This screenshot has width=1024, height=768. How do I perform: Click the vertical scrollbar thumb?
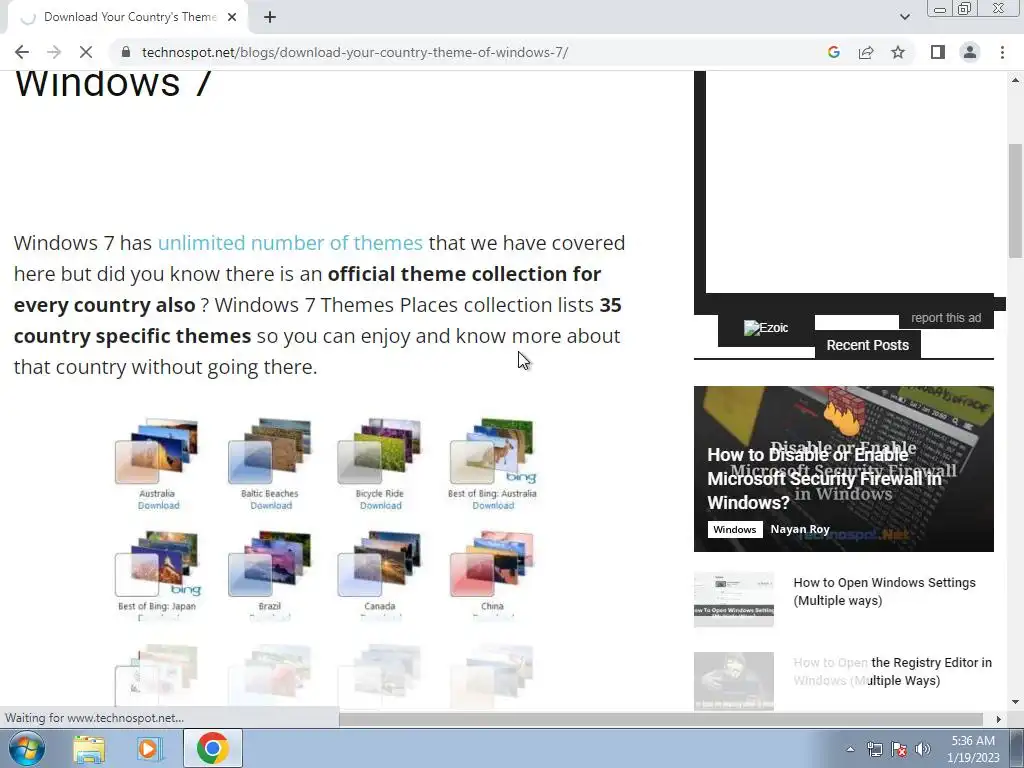1015,200
